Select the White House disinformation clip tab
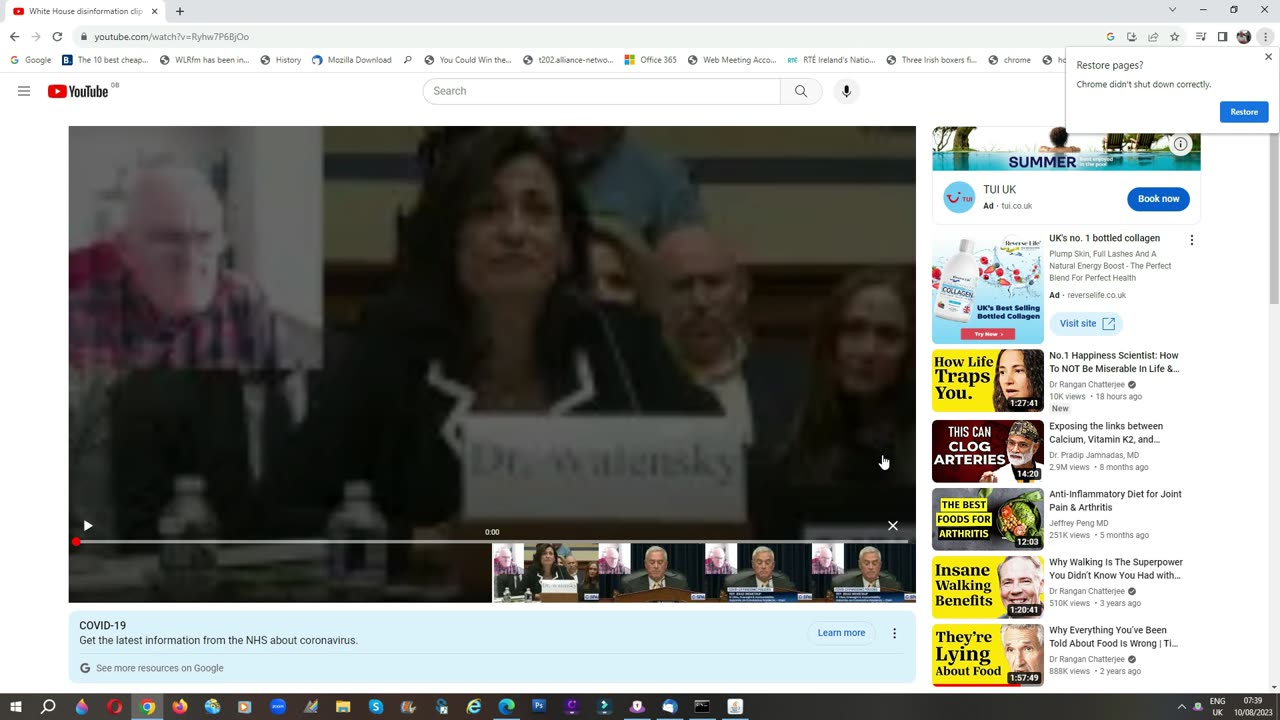The height and width of the screenshot is (720, 1280). [x=85, y=11]
